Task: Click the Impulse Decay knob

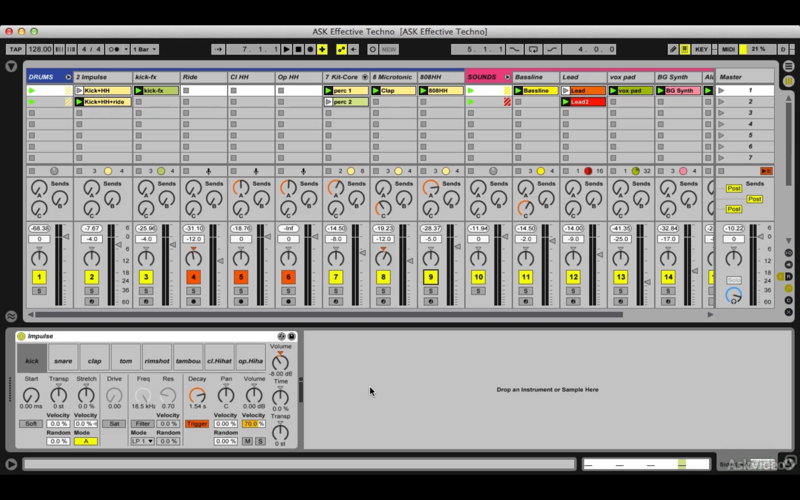Action: pyautogui.click(x=197, y=395)
